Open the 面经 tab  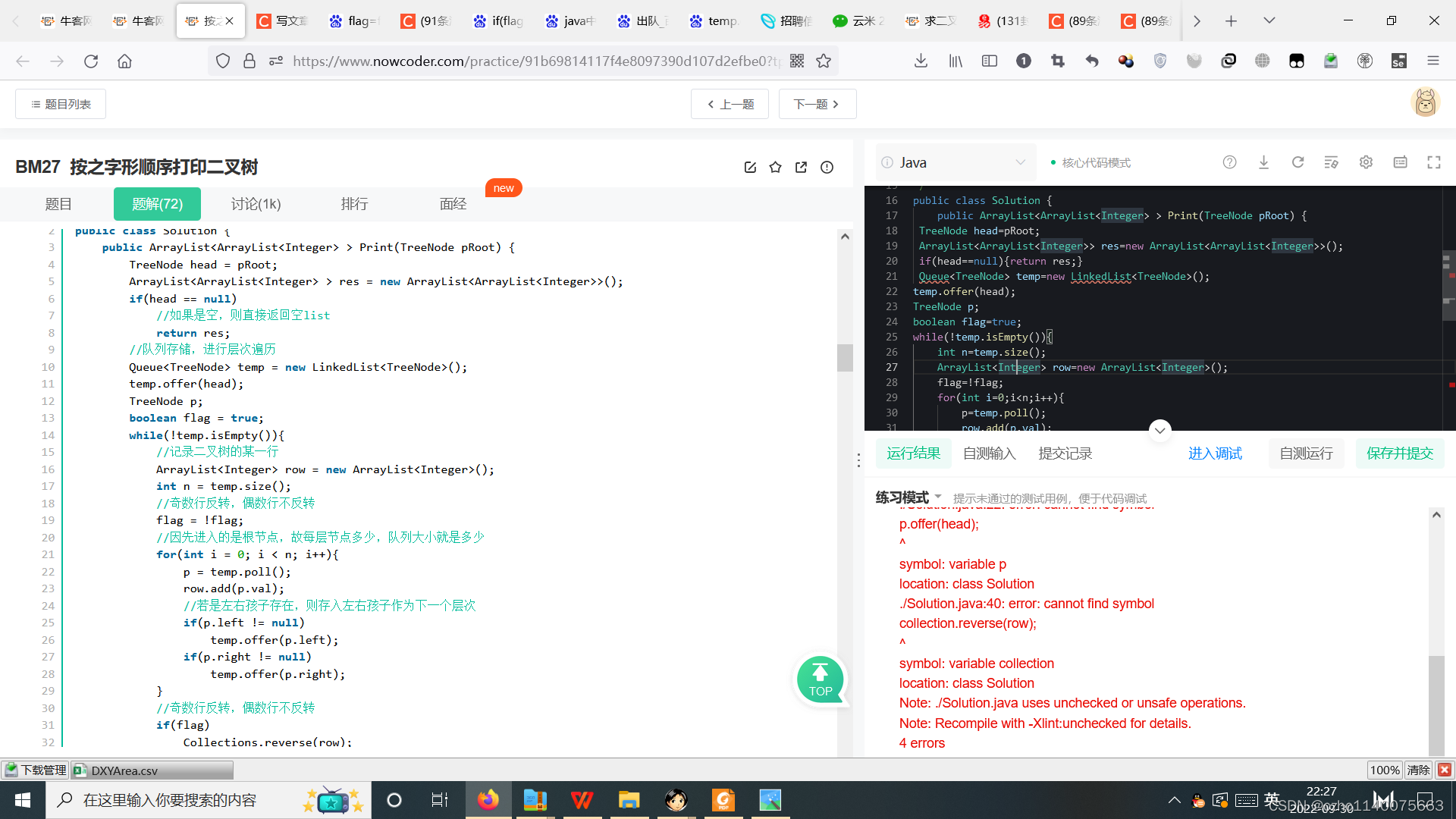coord(453,204)
